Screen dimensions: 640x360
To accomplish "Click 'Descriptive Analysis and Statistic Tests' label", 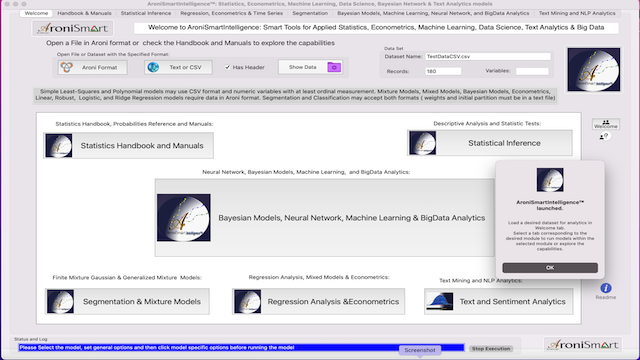I will tap(487, 123).
